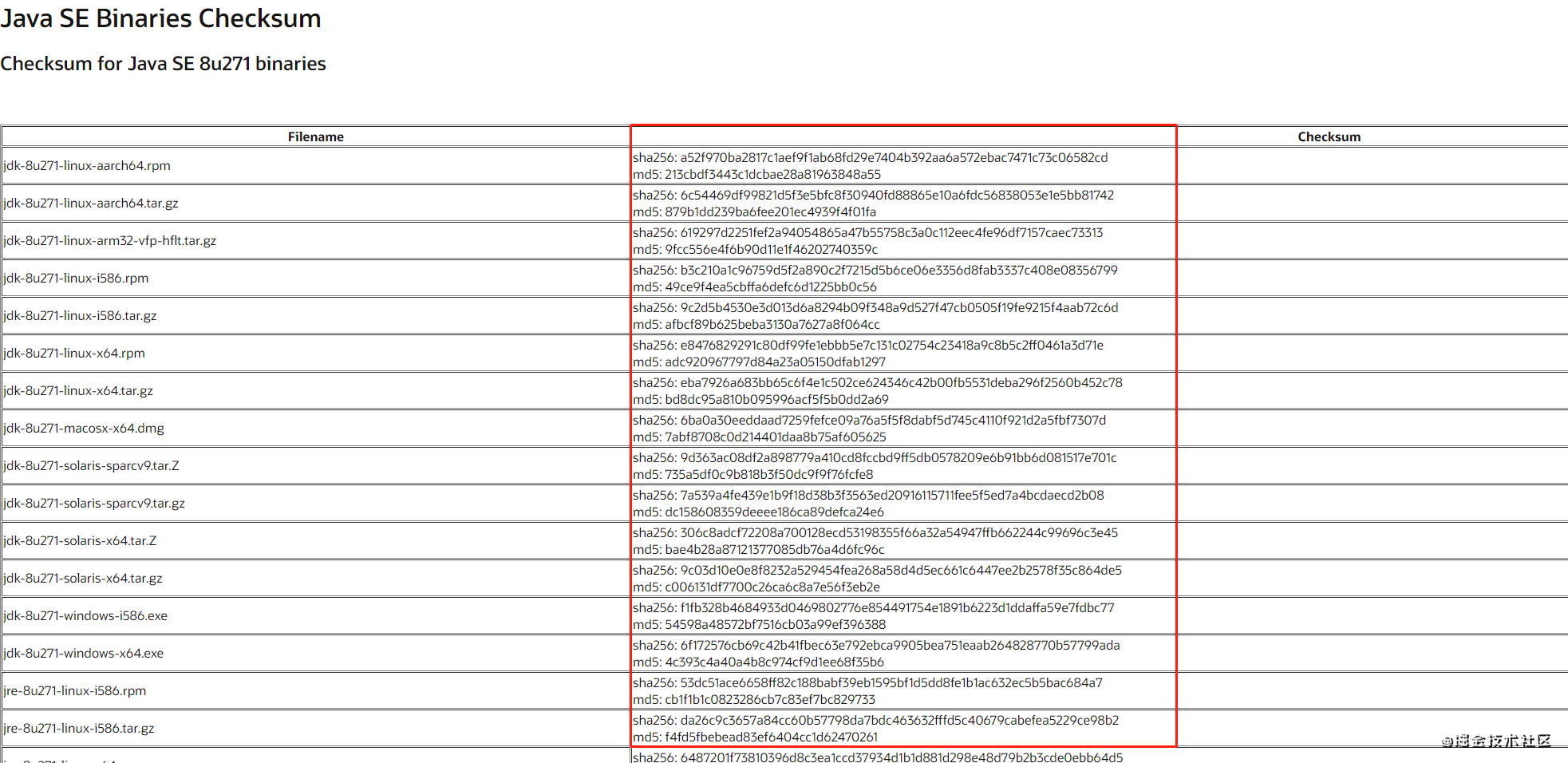This screenshot has height=763, width=1568.
Task: Click the Filename column header
Action: pos(316,136)
